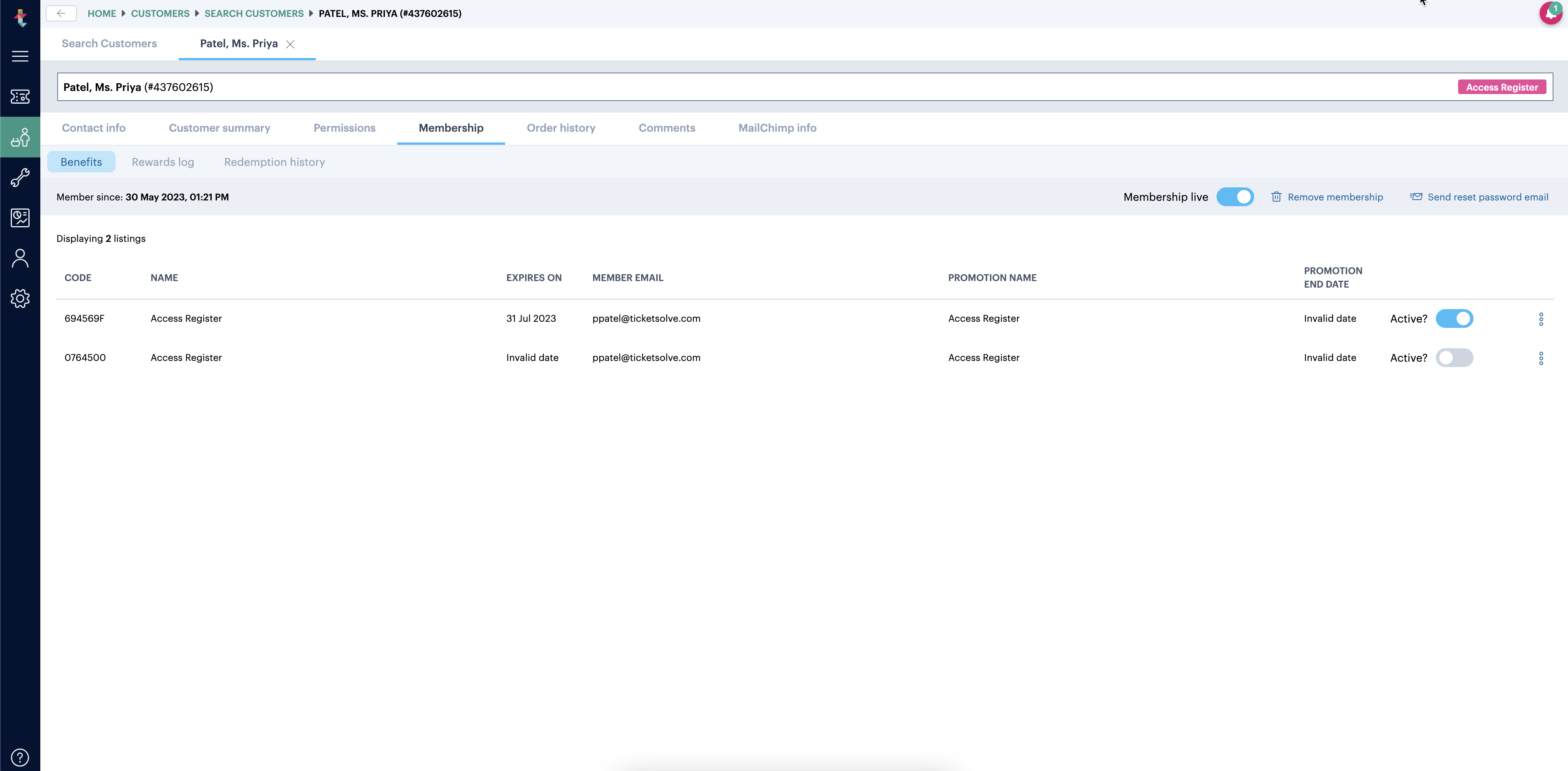Click the back arrow button
This screenshot has width=1568, height=771.
[x=61, y=13]
